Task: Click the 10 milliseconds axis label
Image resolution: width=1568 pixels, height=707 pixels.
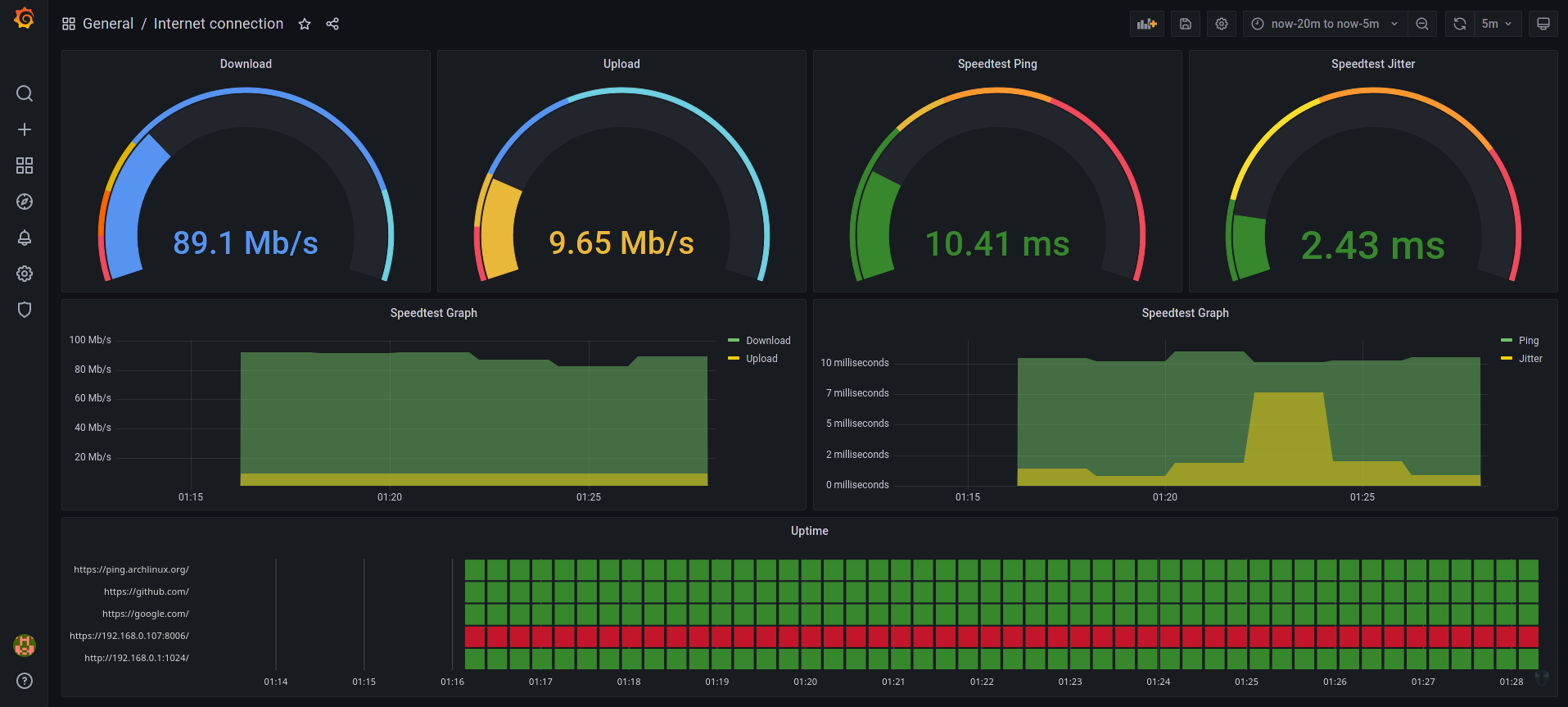Action: (x=855, y=363)
